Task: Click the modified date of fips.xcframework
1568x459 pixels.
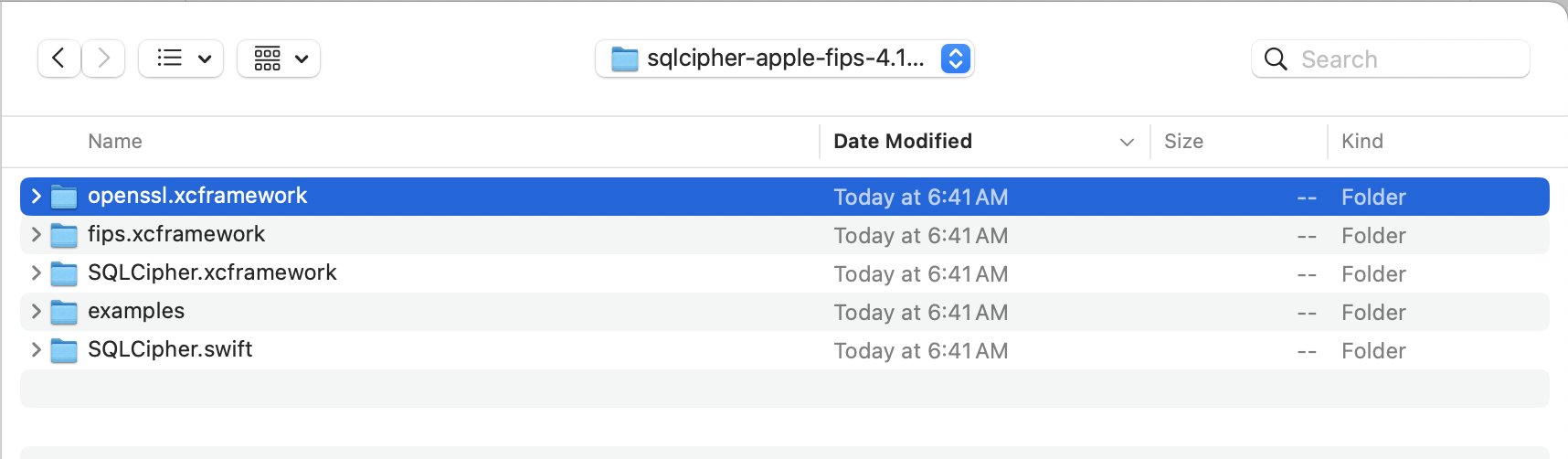Action: coord(921,236)
